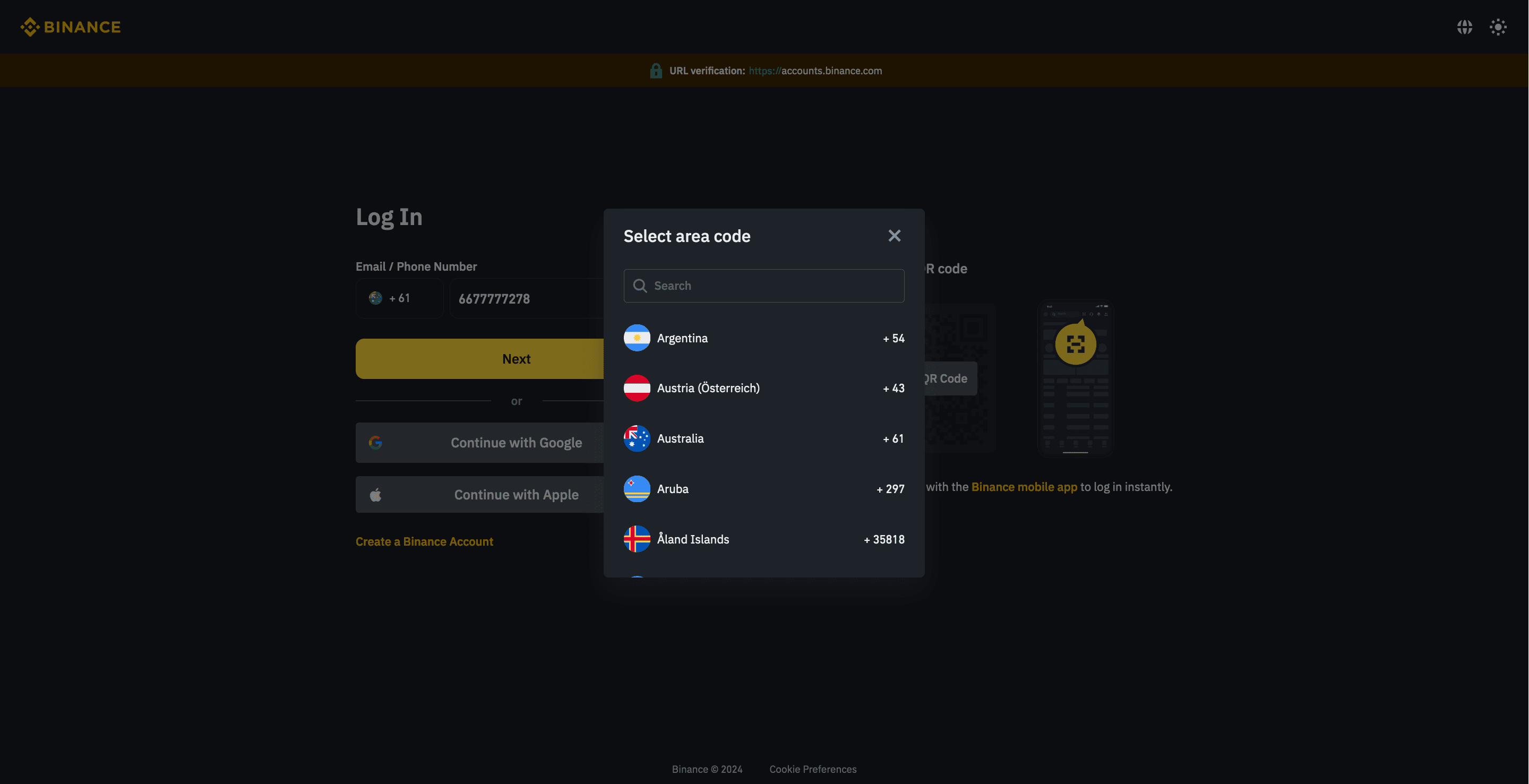Open the + 61 country code dropdown

pyautogui.click(x=399, y=298)
